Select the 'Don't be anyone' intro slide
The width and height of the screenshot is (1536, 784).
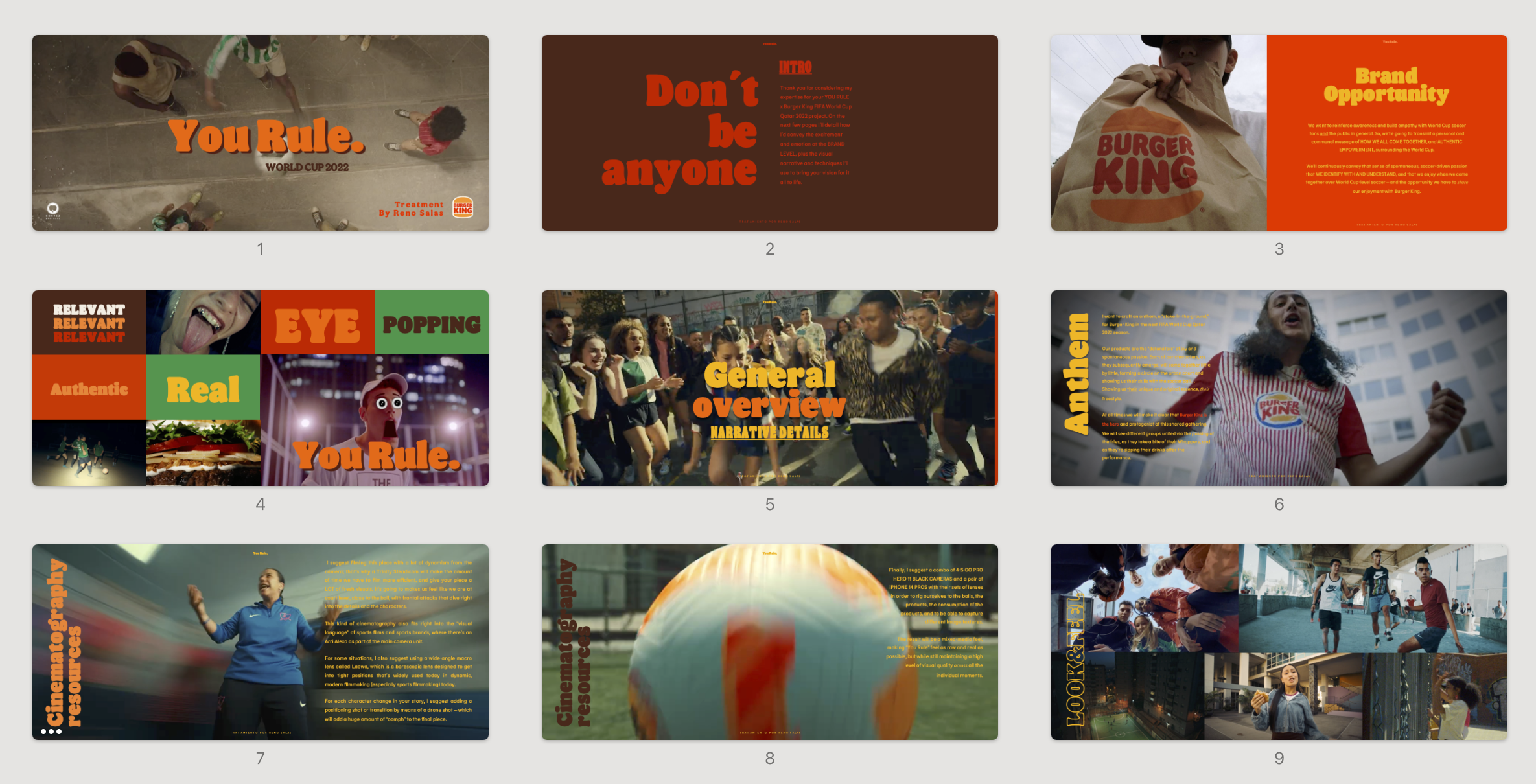[x=769, y=133]
